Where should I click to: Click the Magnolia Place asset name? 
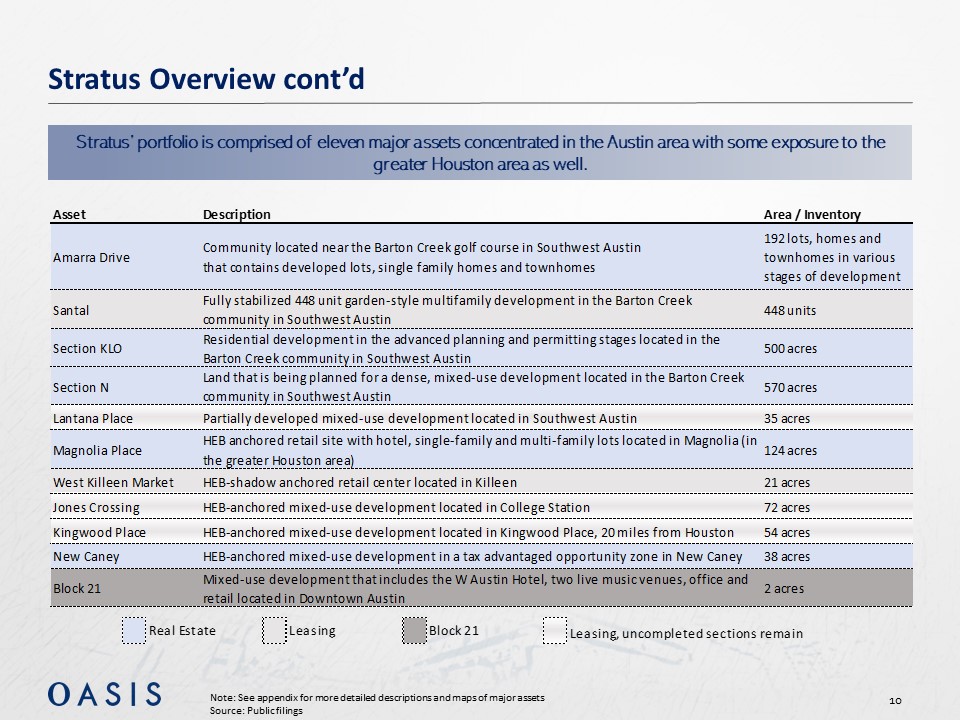tap(96, 450)
